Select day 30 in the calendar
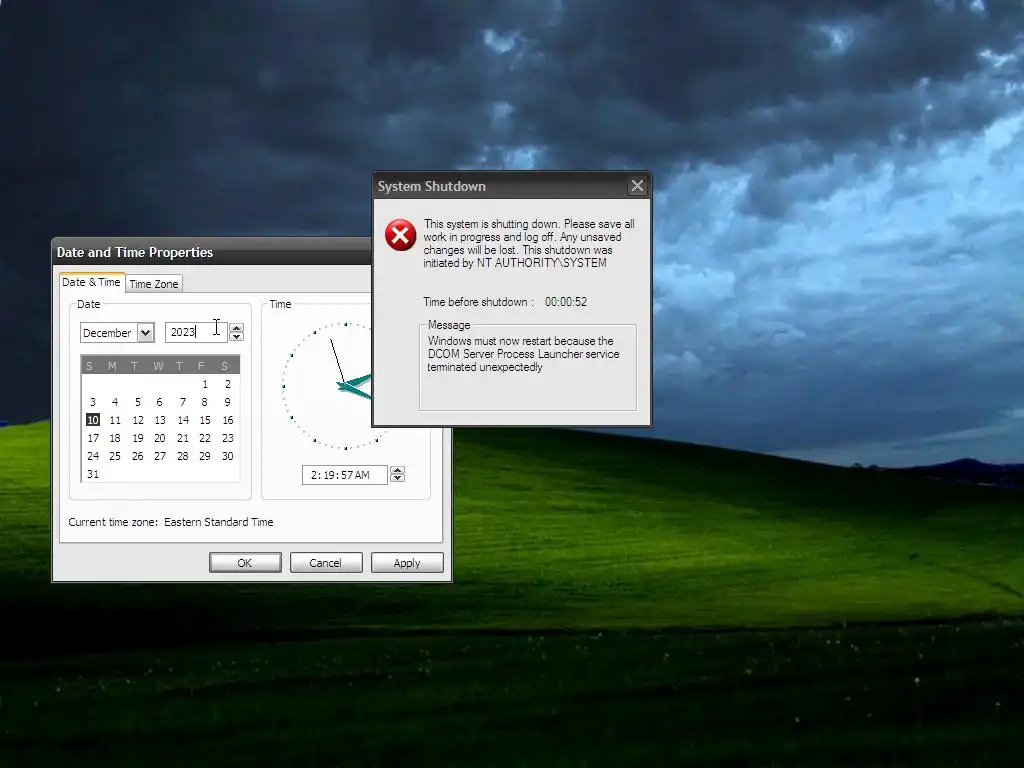The height and width of the screenshot is (768, 1024). 227,456
